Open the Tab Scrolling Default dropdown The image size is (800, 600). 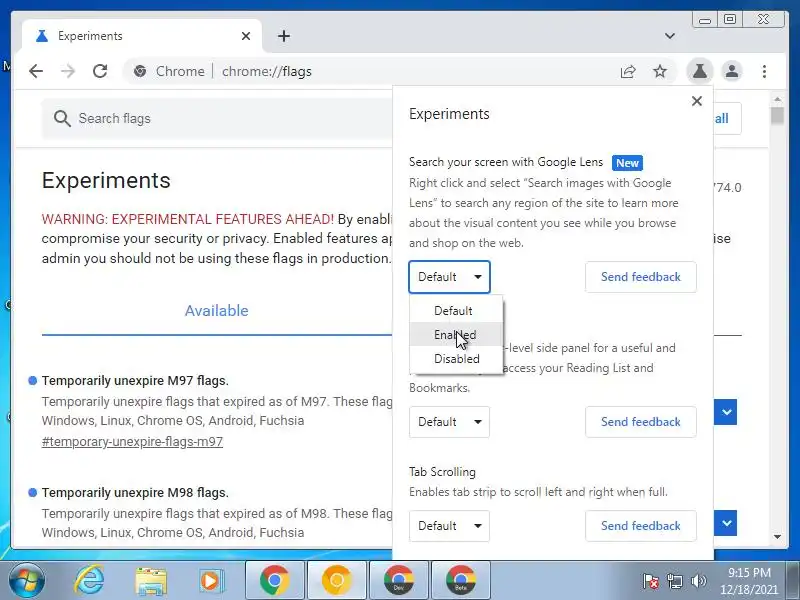pos(449,526)
